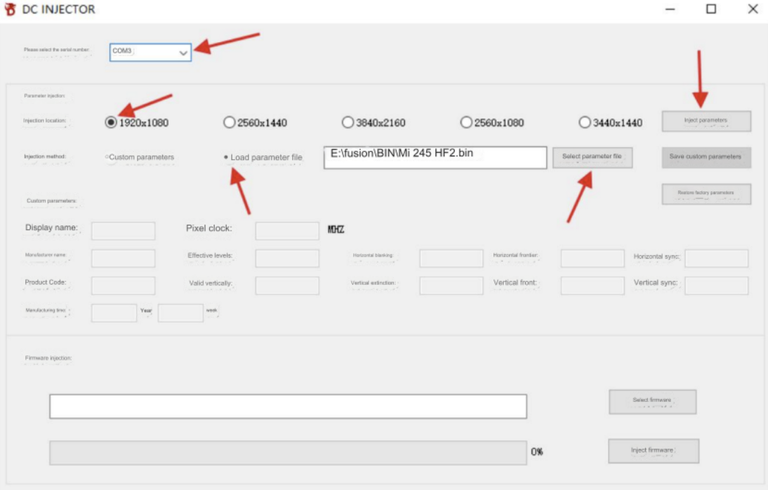768x490 pixels.
Task: Click the 0% progress label
Action: point(537,452)
